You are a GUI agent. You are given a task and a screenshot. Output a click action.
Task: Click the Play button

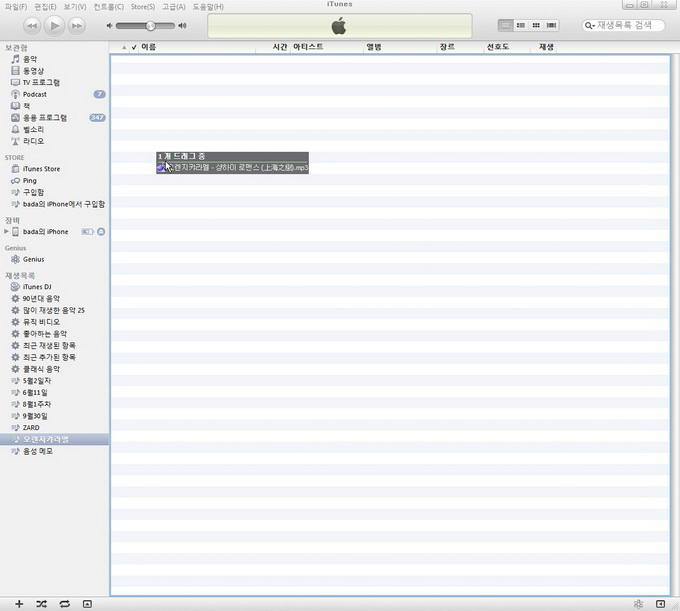pyautogui.click(x=55, y=26)
